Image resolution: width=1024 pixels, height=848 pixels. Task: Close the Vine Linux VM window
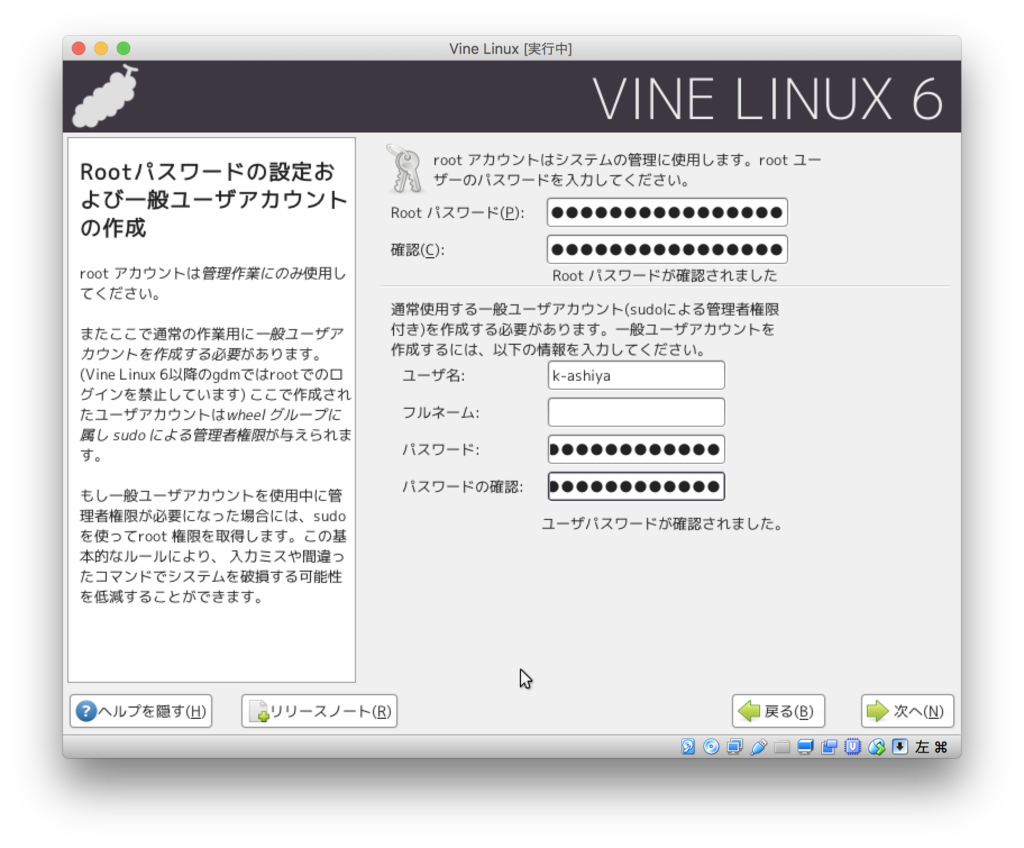[x=79, y=48]
